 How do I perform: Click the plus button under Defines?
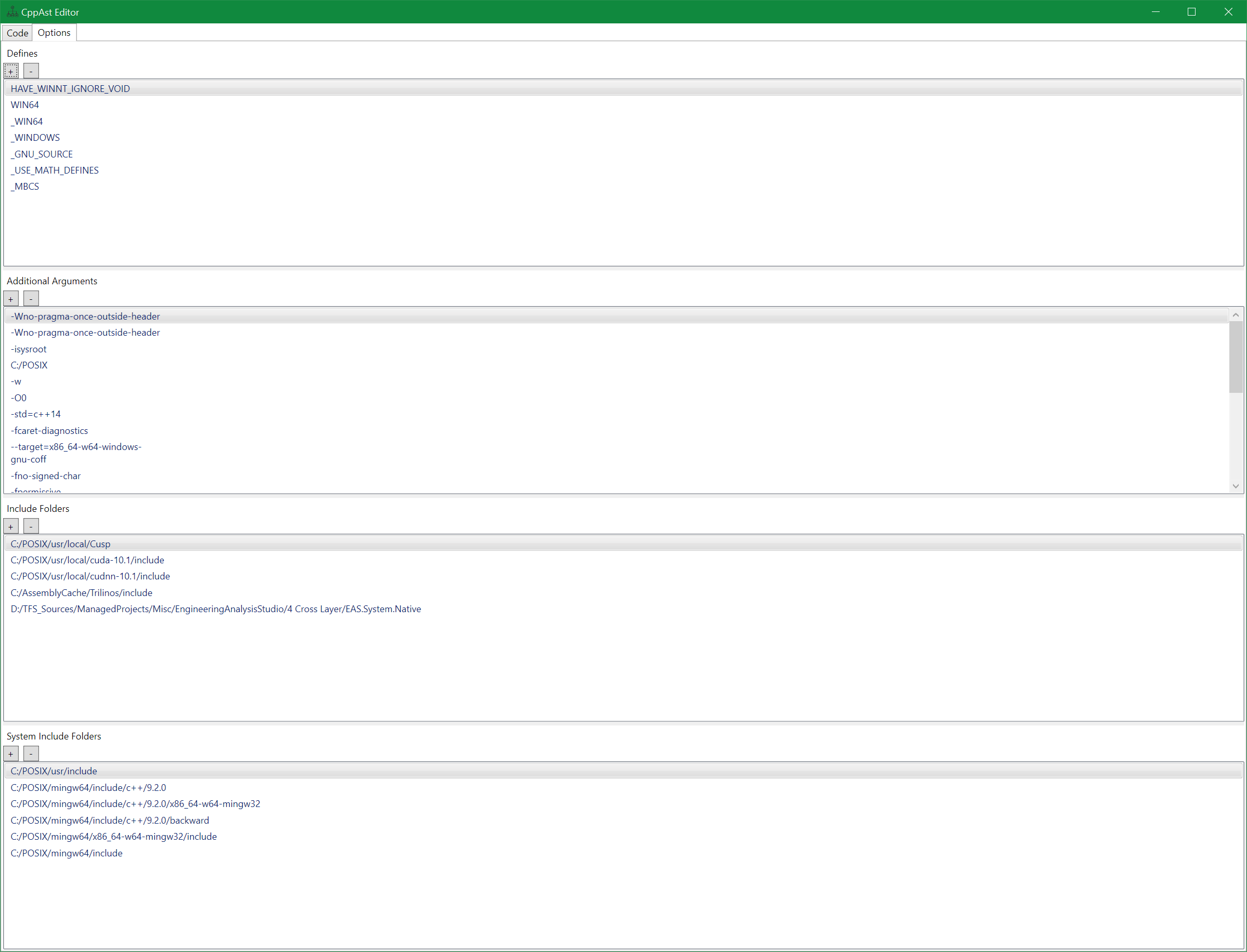11,71
